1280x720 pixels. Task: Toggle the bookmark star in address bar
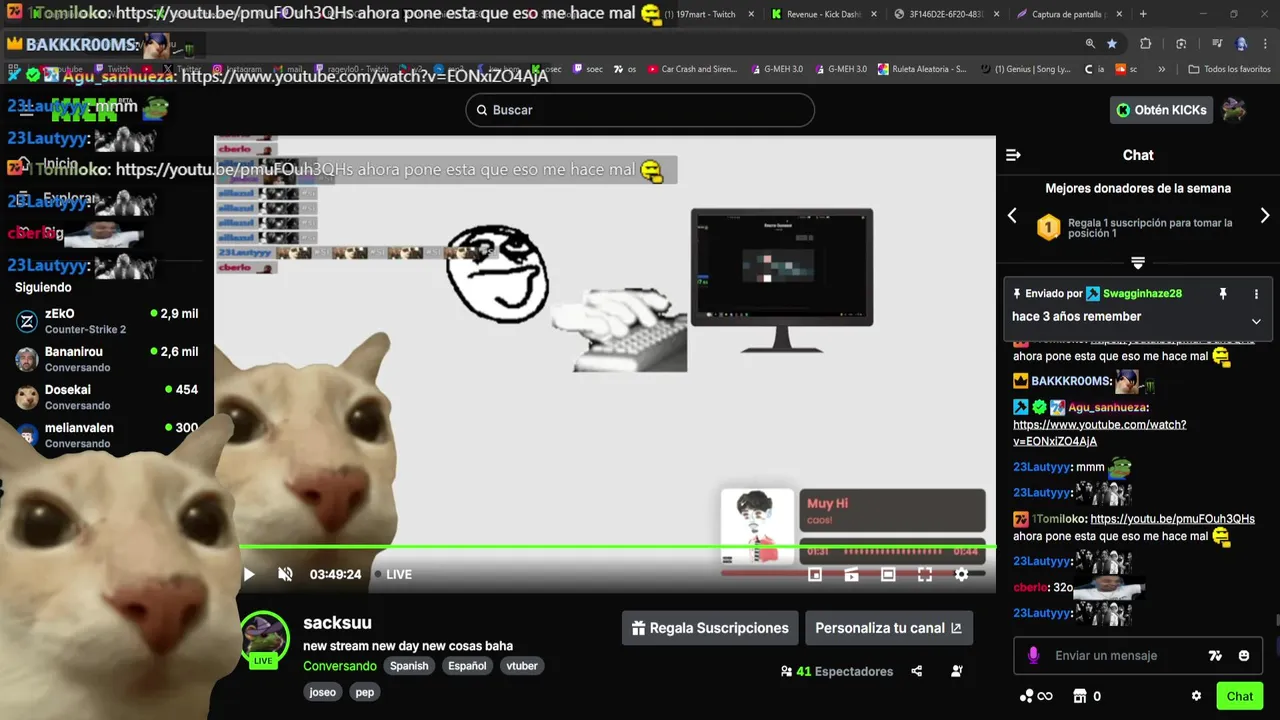click(1112, 44)
